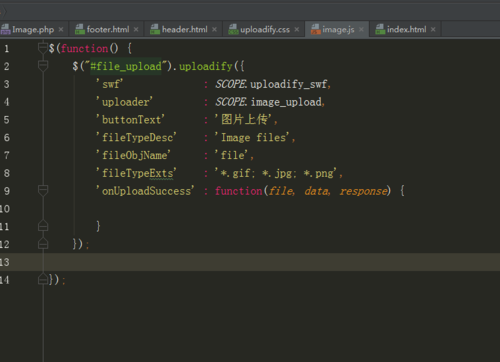Click the fold end marker at line 12
500x362 pixels.
(x=43, y=244)
